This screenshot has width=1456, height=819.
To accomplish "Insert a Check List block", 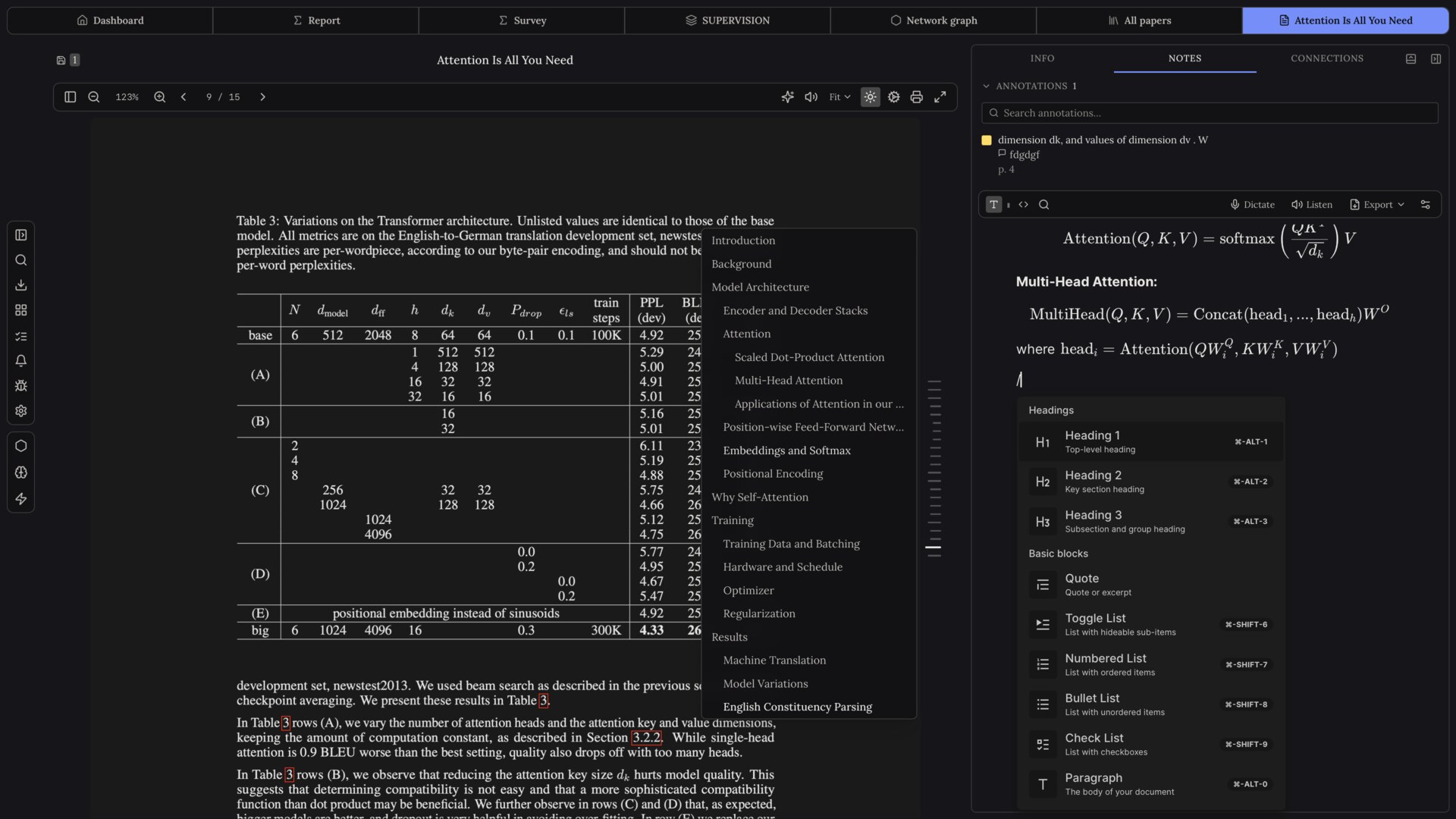I will pyautogui.click(x=1151, y=745).
